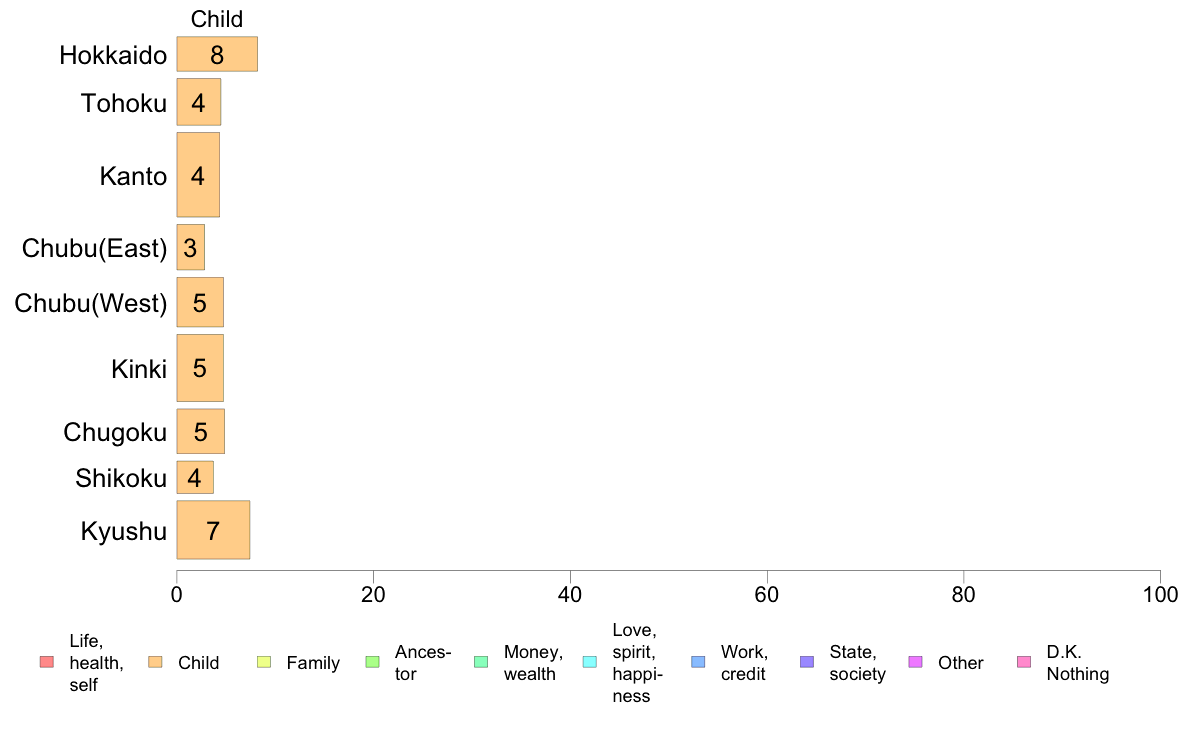Select the Money, wealth legend swatch
This screenshot has width=1188, height=736.
click(x=481, y=662)
